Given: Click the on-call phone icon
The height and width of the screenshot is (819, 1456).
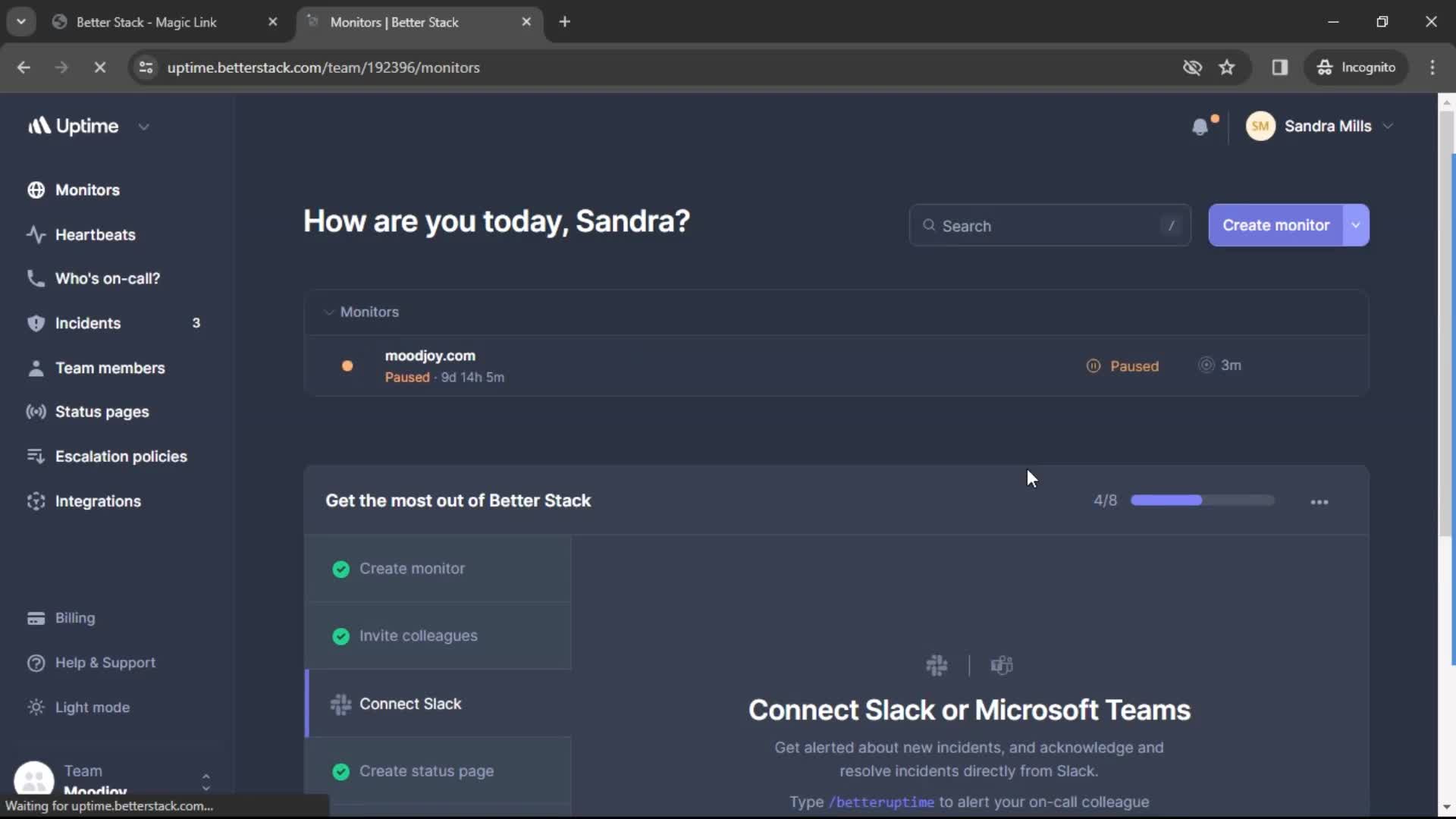Looking at the screenshot, I should coord(36,279).
